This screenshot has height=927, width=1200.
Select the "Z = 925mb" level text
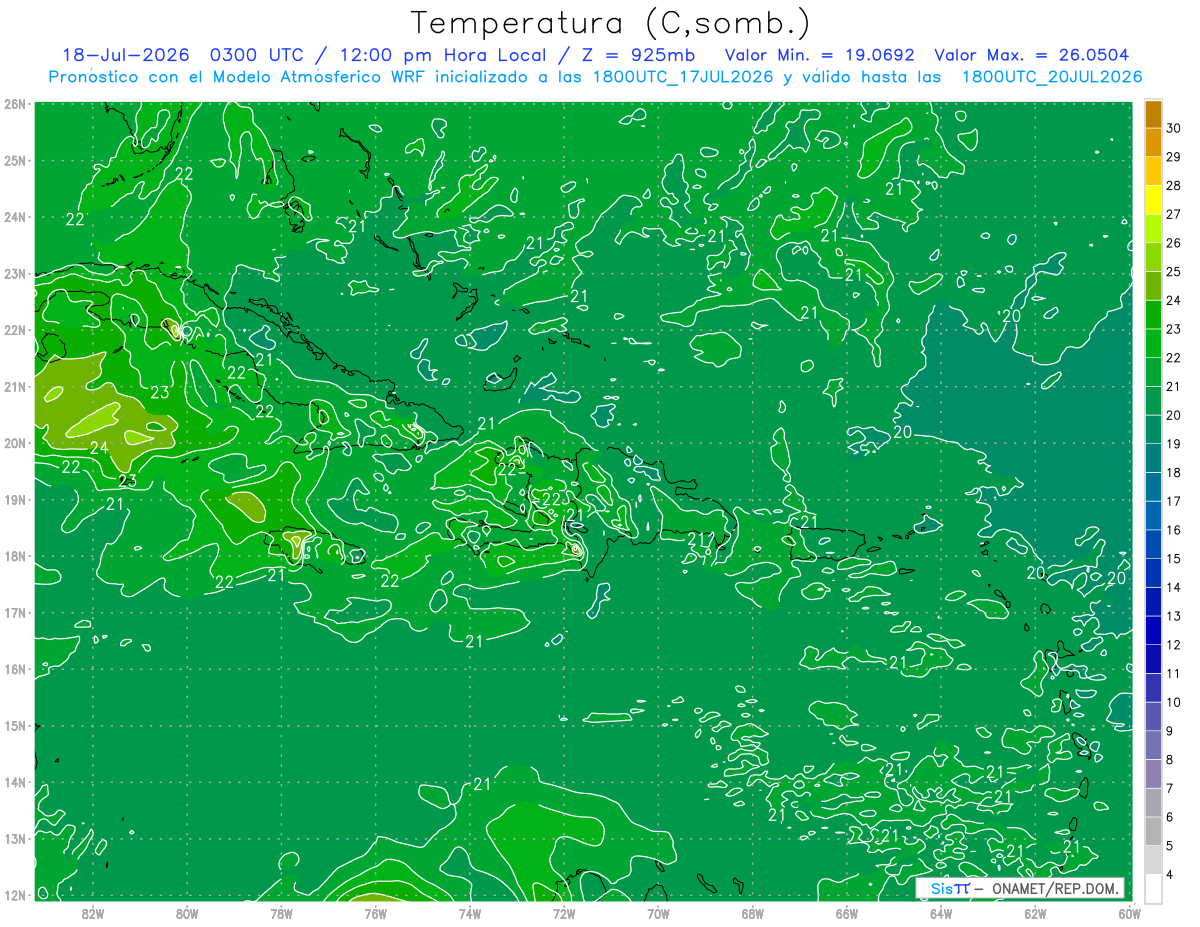click(x=637, y=55)
